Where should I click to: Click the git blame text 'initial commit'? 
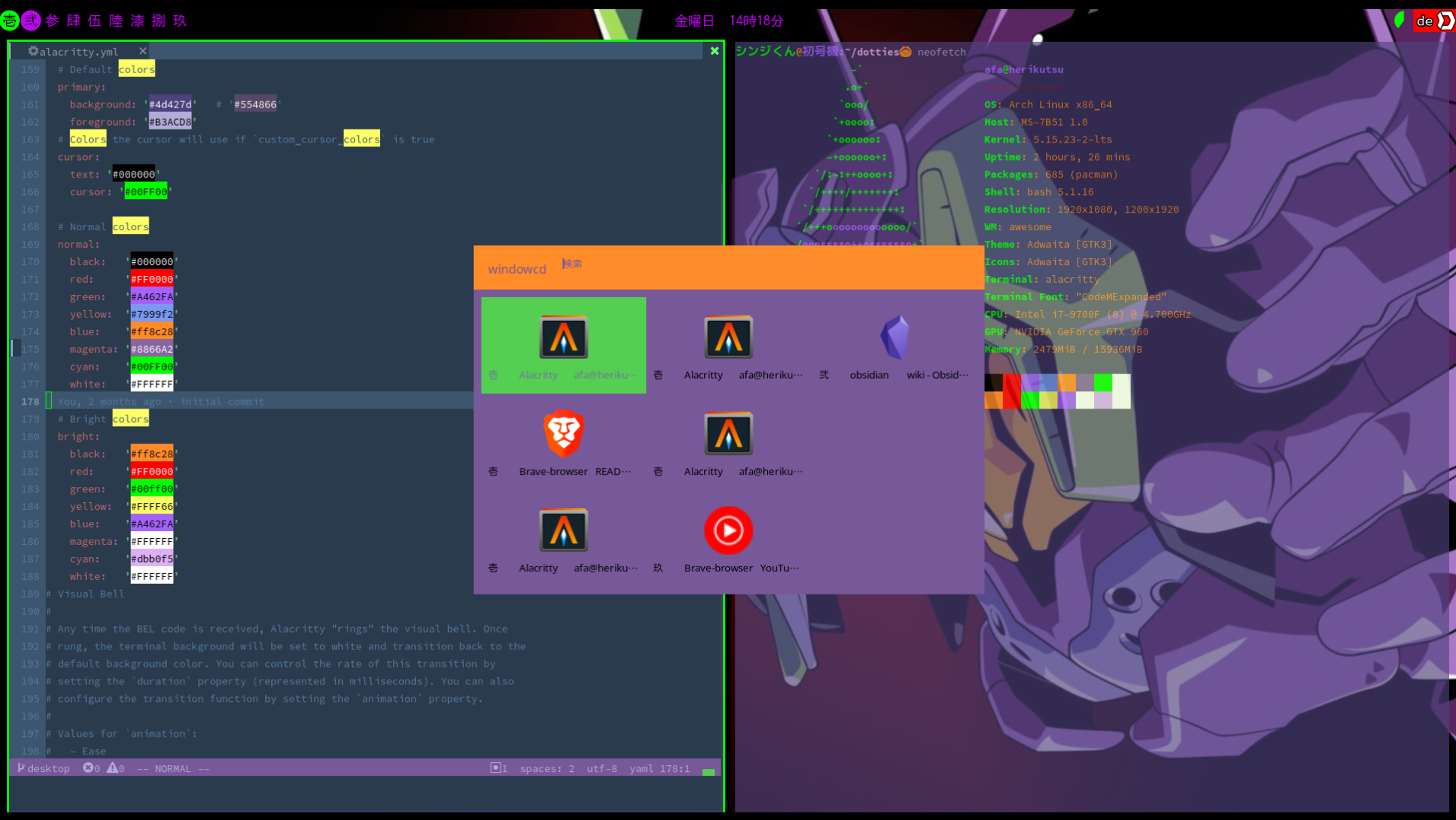click(x=222, y=402)
